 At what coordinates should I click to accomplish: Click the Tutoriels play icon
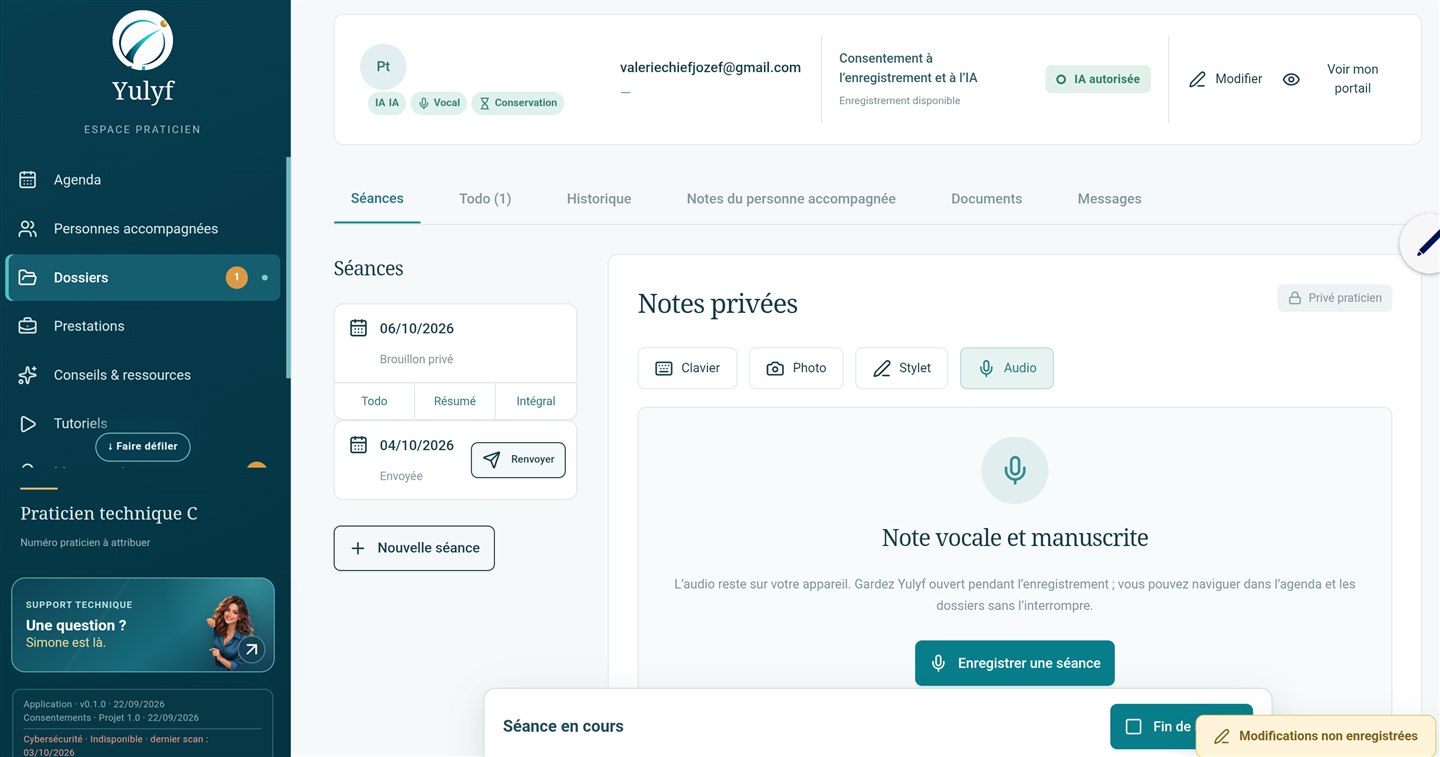click(x=28, y=424)
